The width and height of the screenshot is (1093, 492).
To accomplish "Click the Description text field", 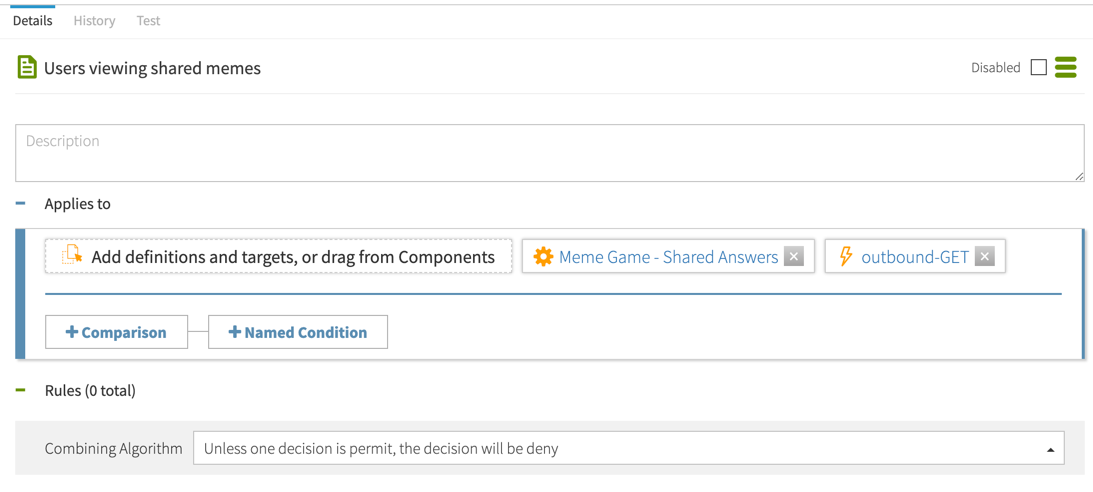I will click(x=549, y=153).
